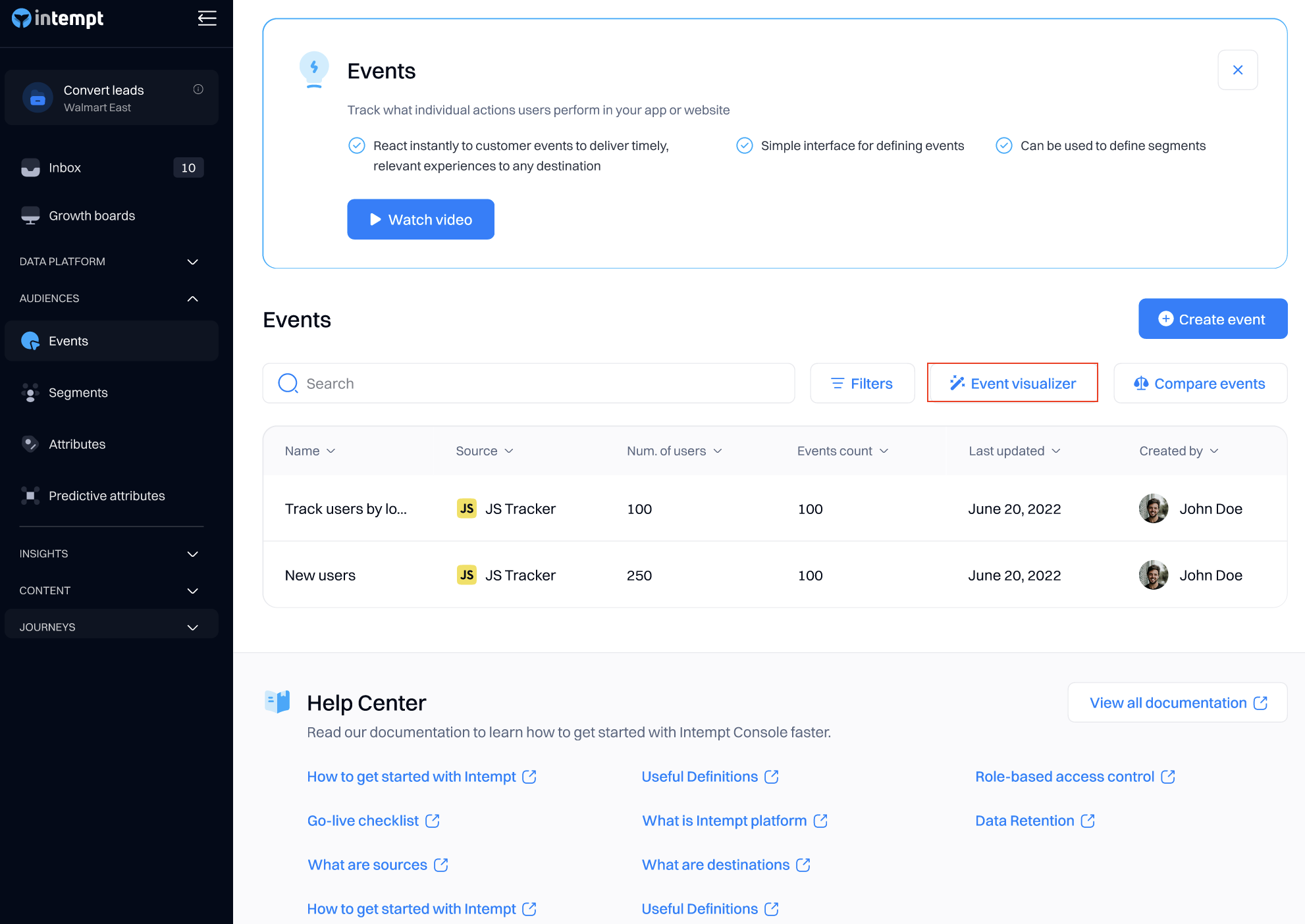Open Predictive attributes in sidebar

pyautogui.click(x=106, y=496)
